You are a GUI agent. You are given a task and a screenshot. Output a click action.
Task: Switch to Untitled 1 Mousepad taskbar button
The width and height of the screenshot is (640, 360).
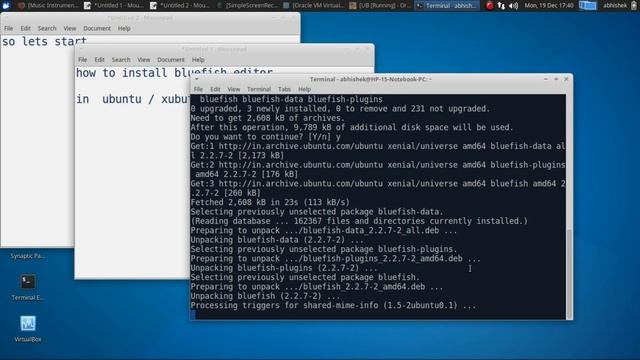point(113,5)
